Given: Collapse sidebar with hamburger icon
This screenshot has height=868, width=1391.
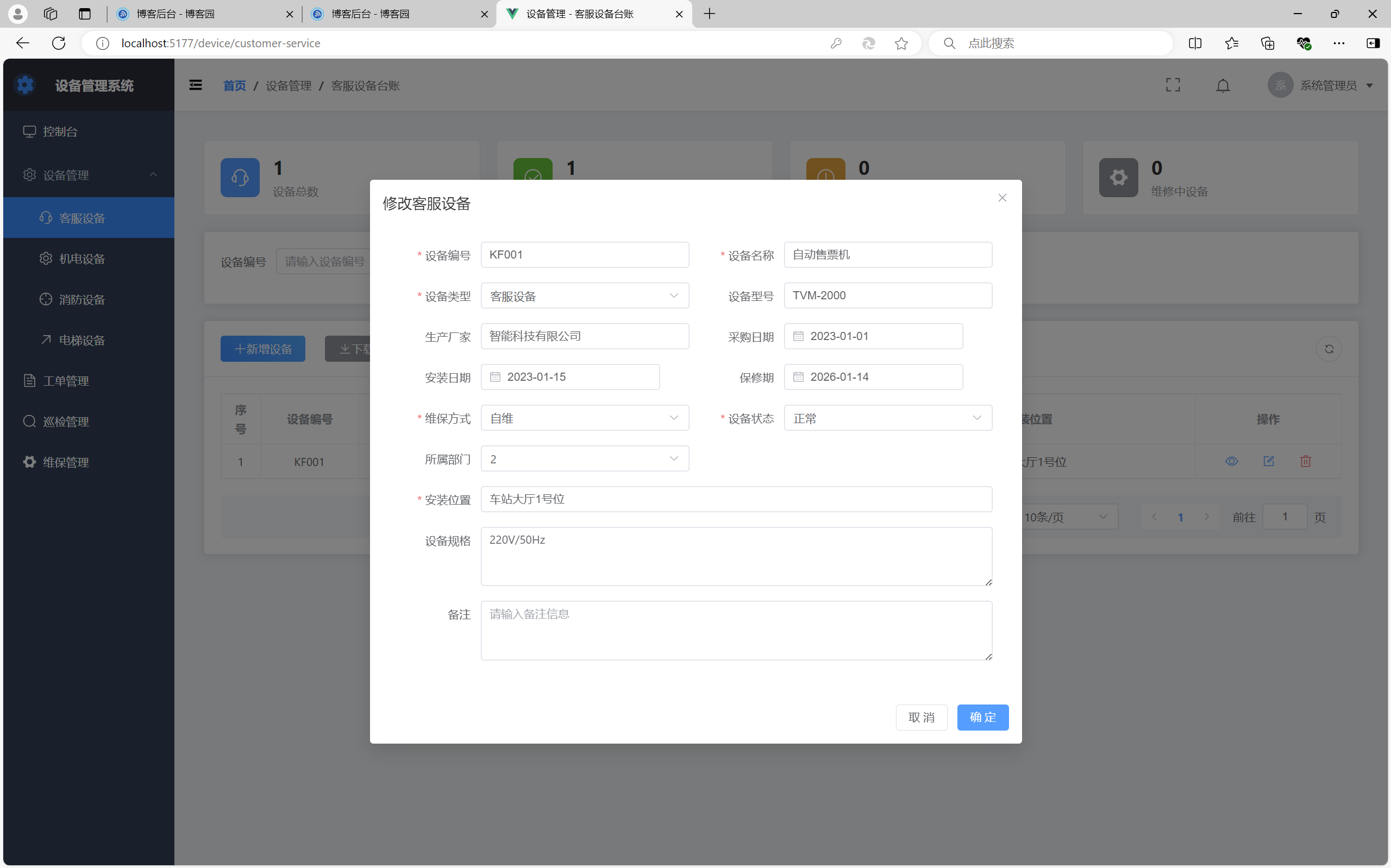Looking at the screenshot, I should [x=195, y=85].
